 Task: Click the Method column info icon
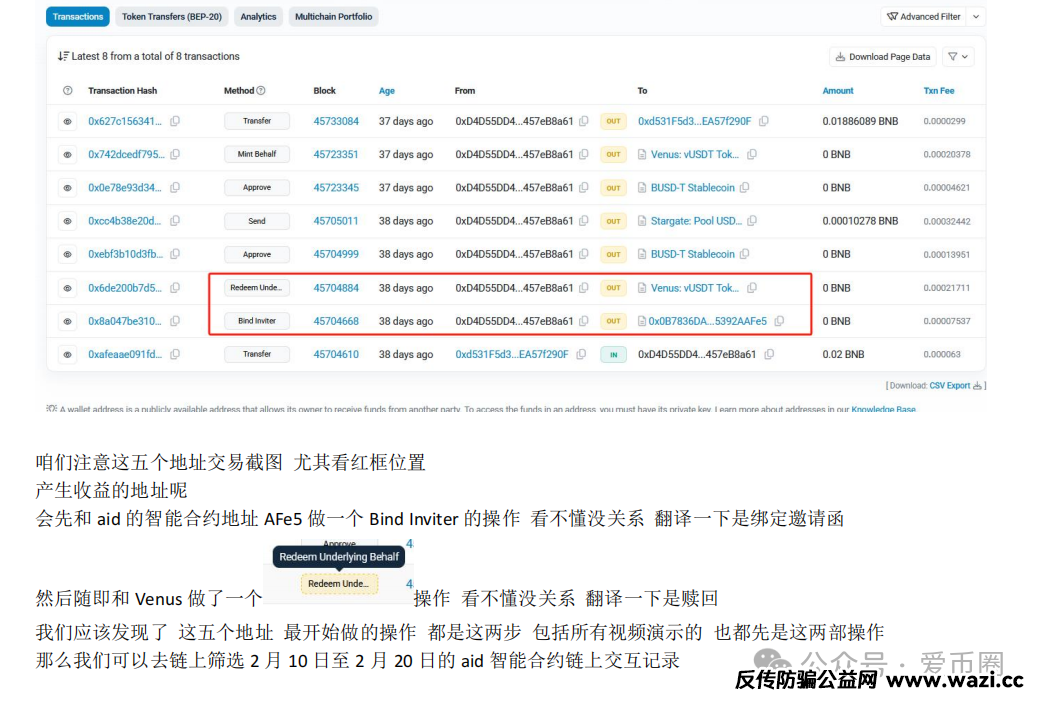[261, 91]
